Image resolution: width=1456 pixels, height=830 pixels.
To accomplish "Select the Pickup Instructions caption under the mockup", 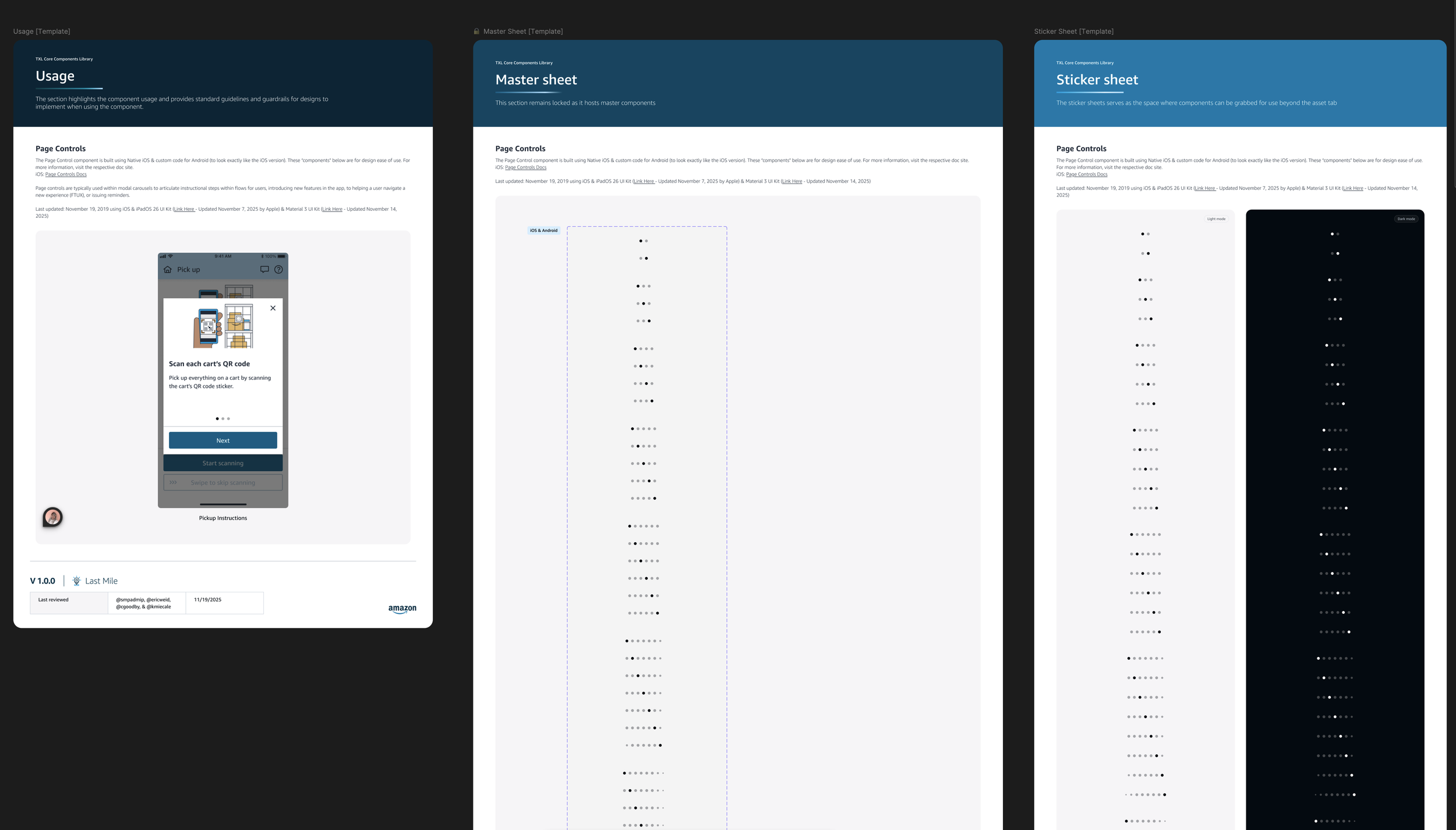I will tap(223, 518).
